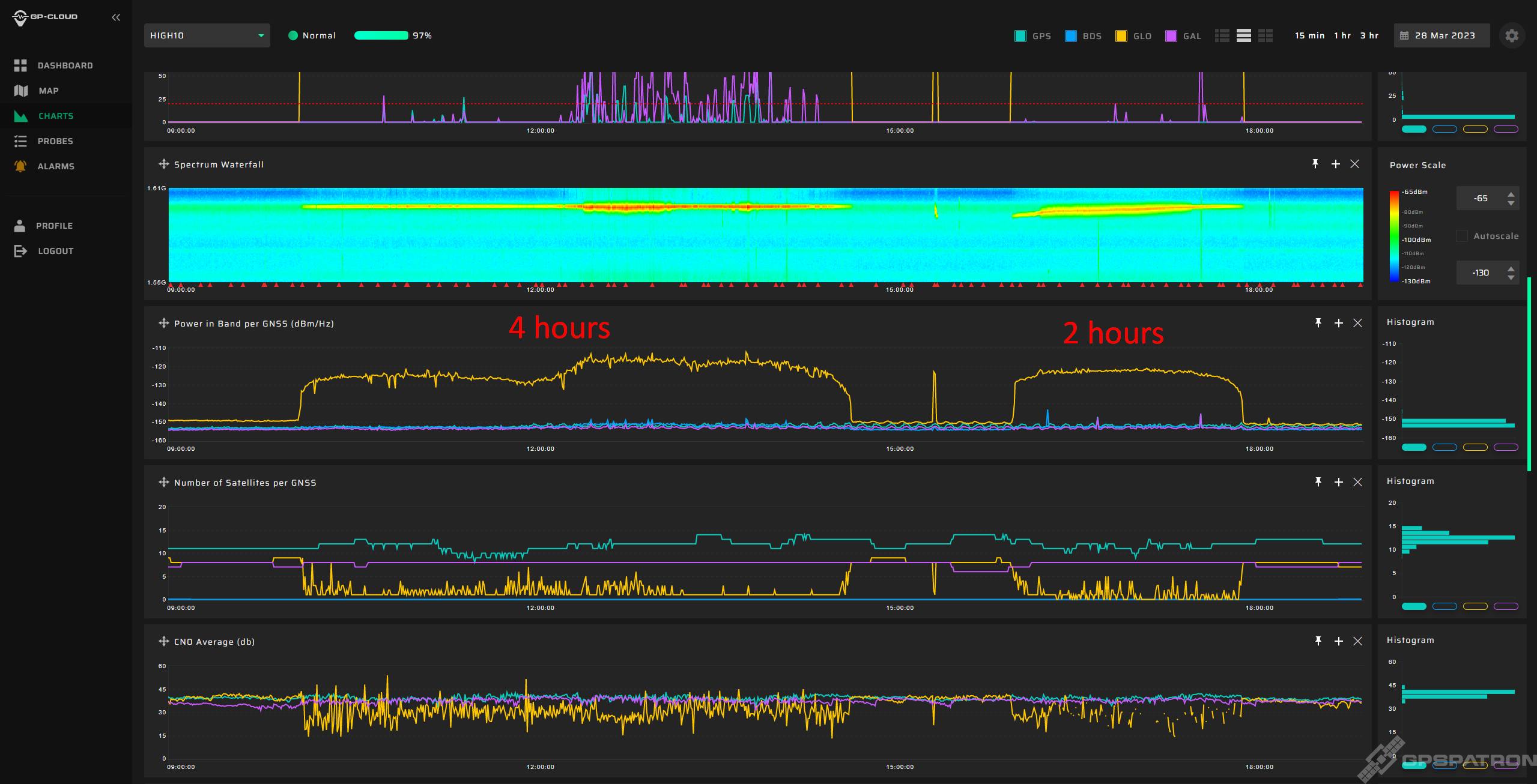Go to the Map page
The image size is (1537, 784).
[48, 91]
